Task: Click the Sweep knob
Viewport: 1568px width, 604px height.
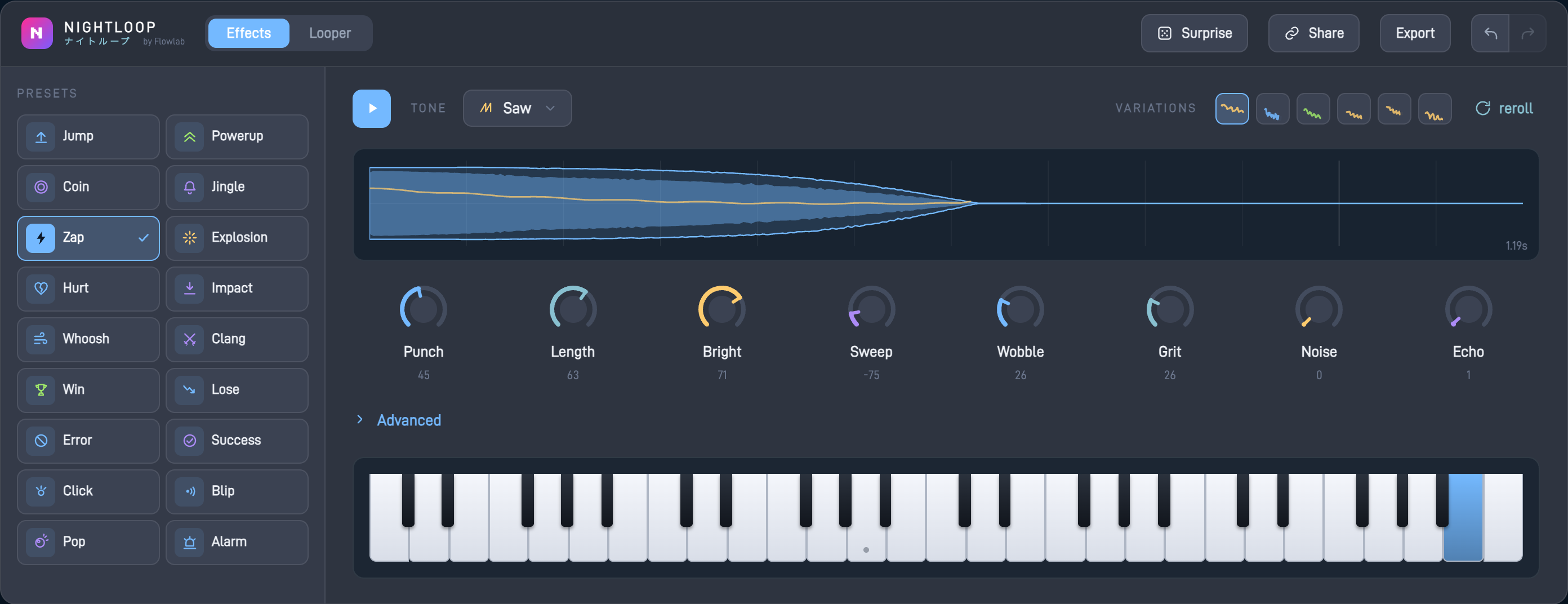Action: click(x=871, y=309)
